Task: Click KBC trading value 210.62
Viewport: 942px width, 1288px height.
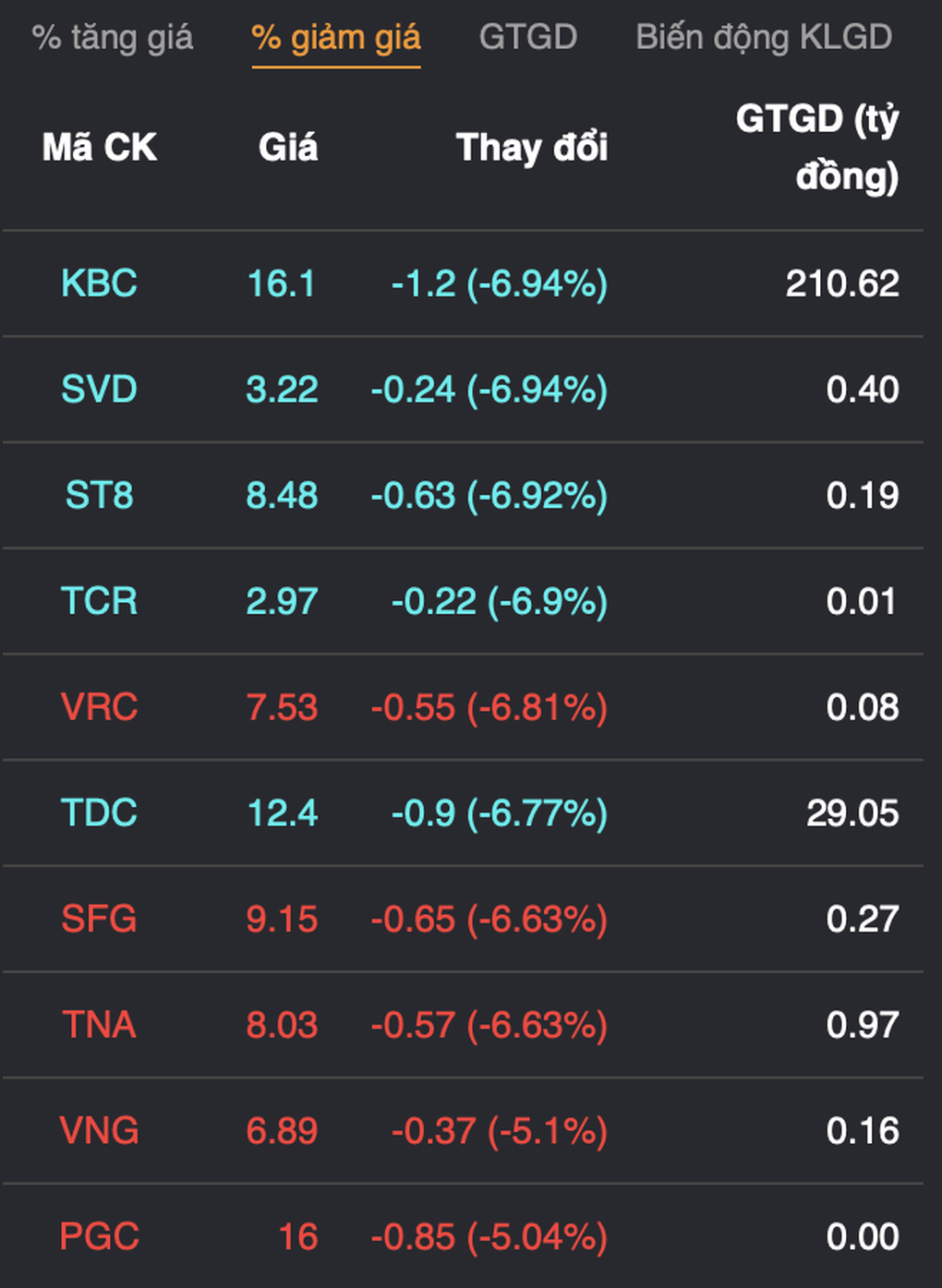Action: pyautogui.click(x=841, y=283)
